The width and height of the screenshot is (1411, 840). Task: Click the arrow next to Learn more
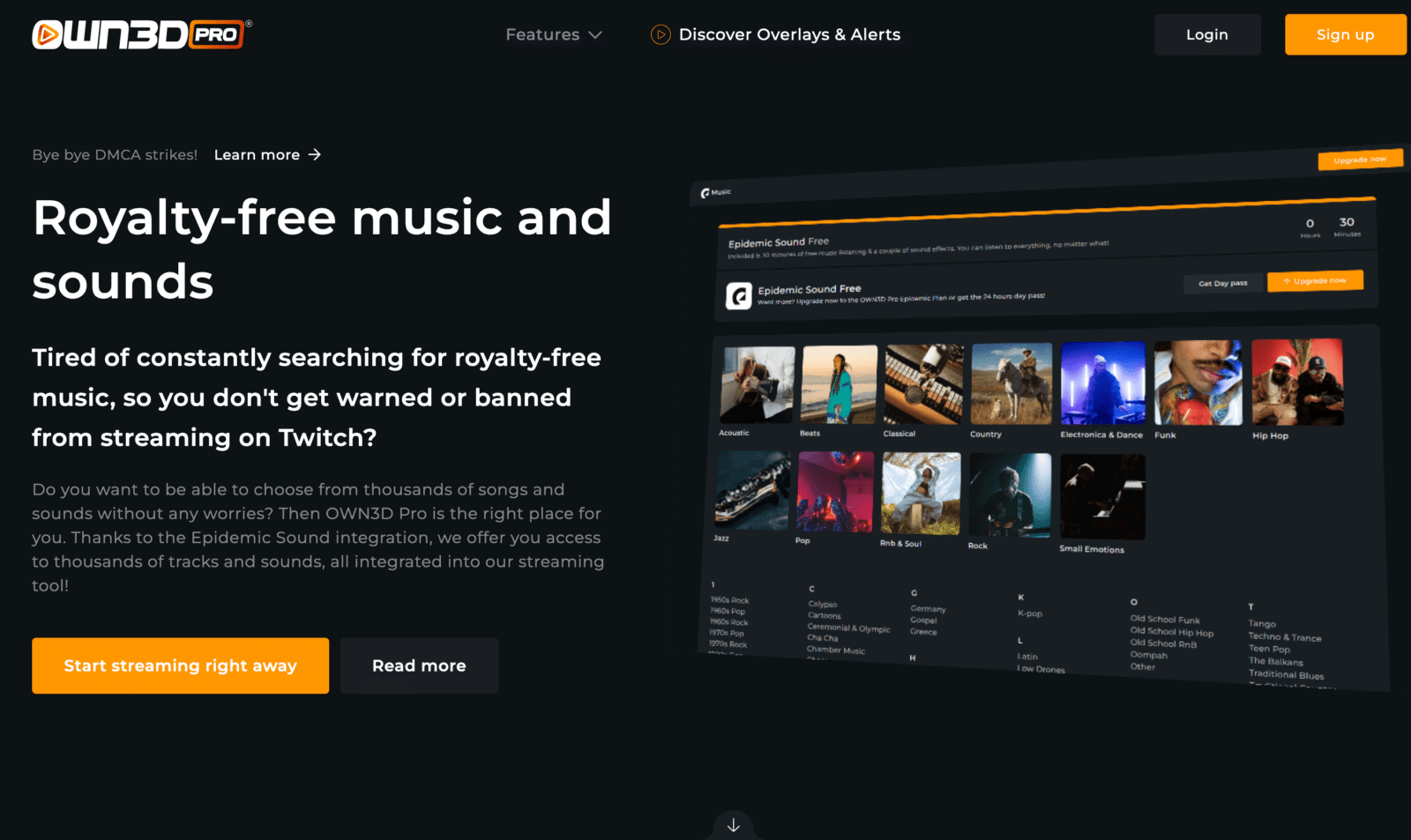coord(315,155)
